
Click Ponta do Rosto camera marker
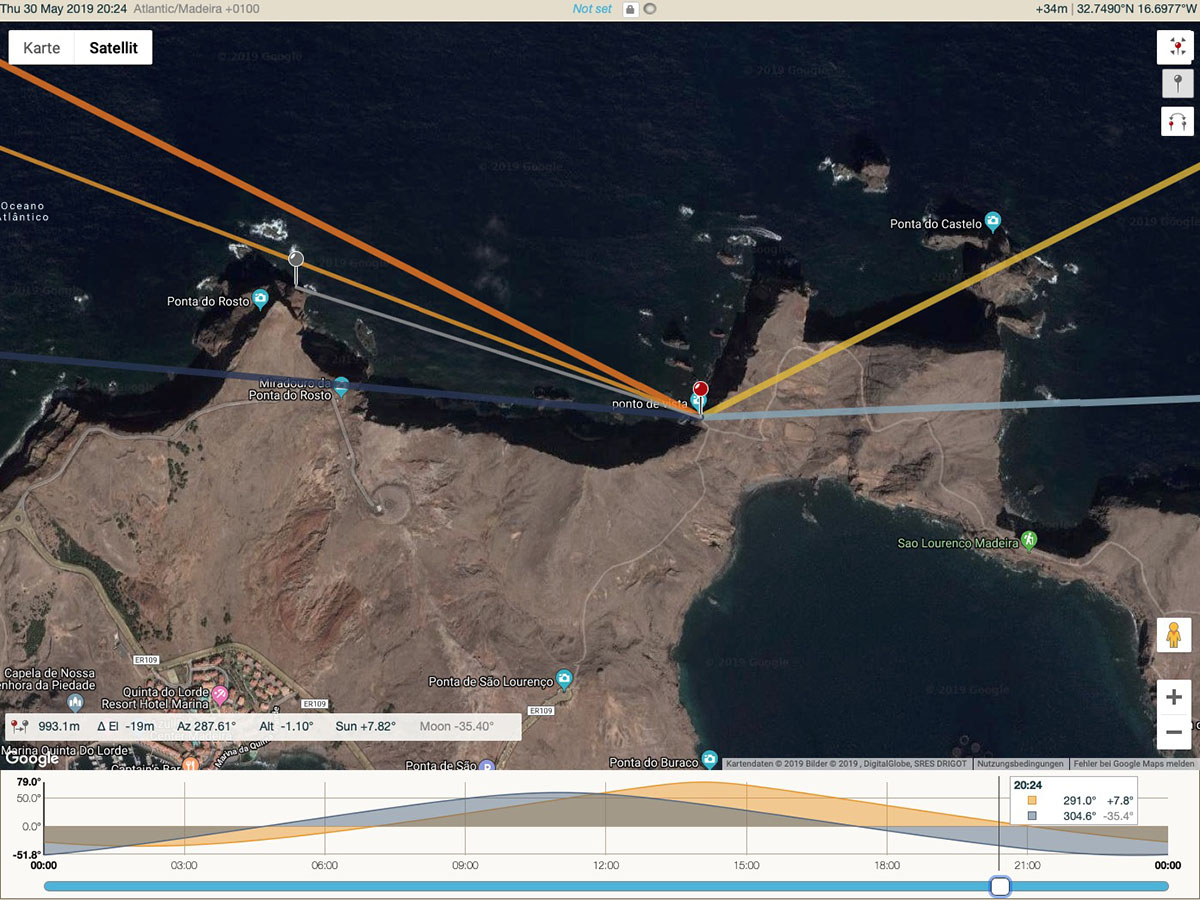point(260,298)
